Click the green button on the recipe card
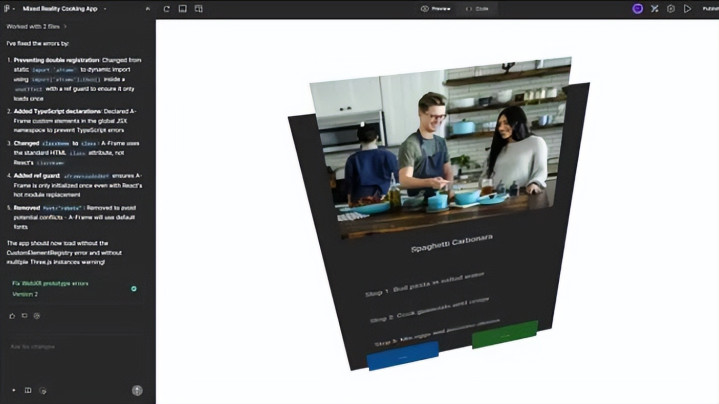The image size is (719, 404). (504, 334)
